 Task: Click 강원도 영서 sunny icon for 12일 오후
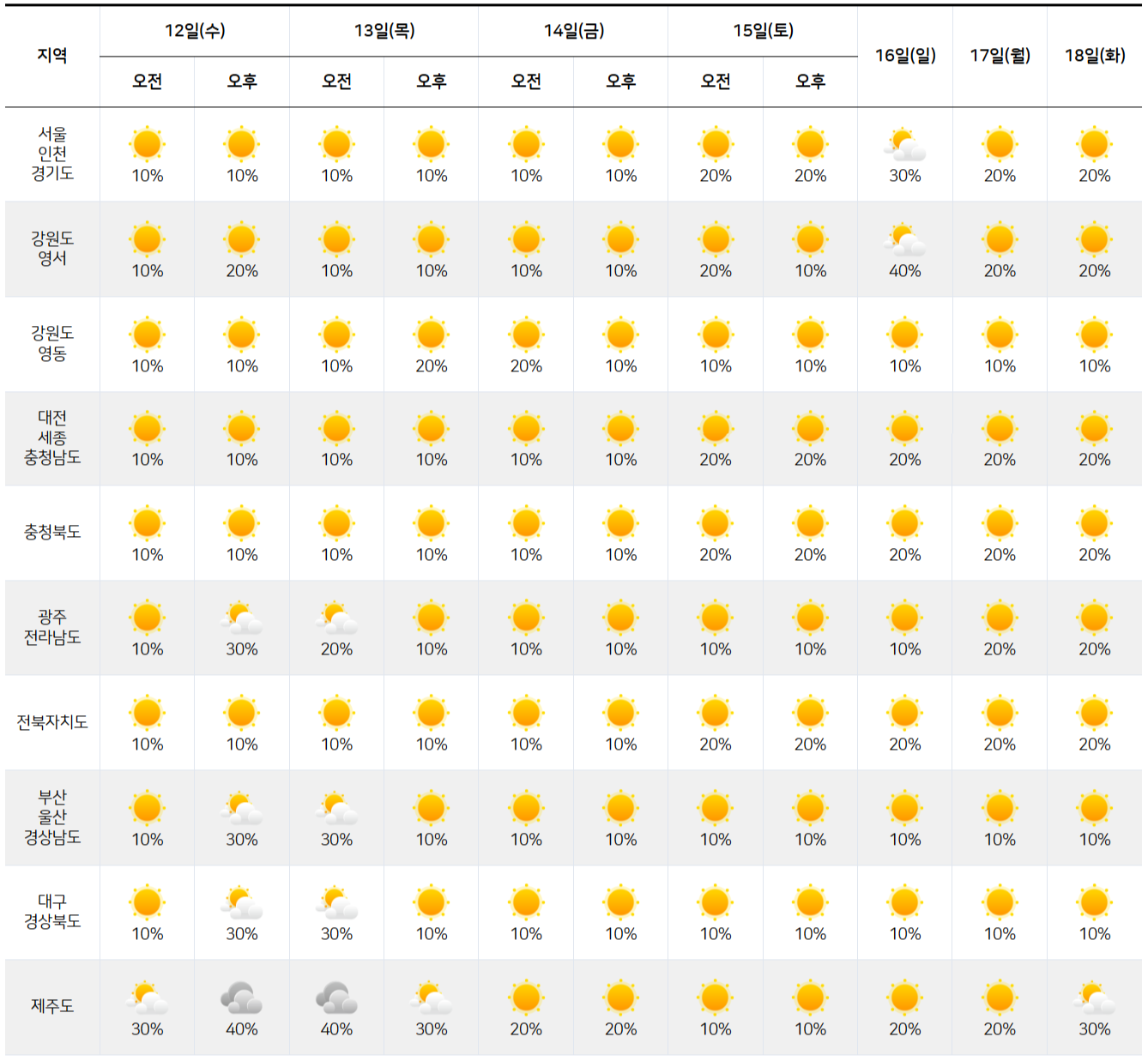click(241, 239)
